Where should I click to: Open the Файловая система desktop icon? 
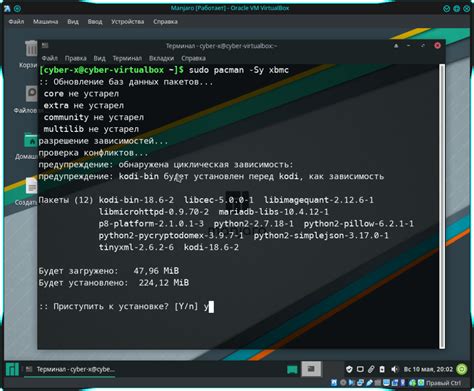coord(31,94)
